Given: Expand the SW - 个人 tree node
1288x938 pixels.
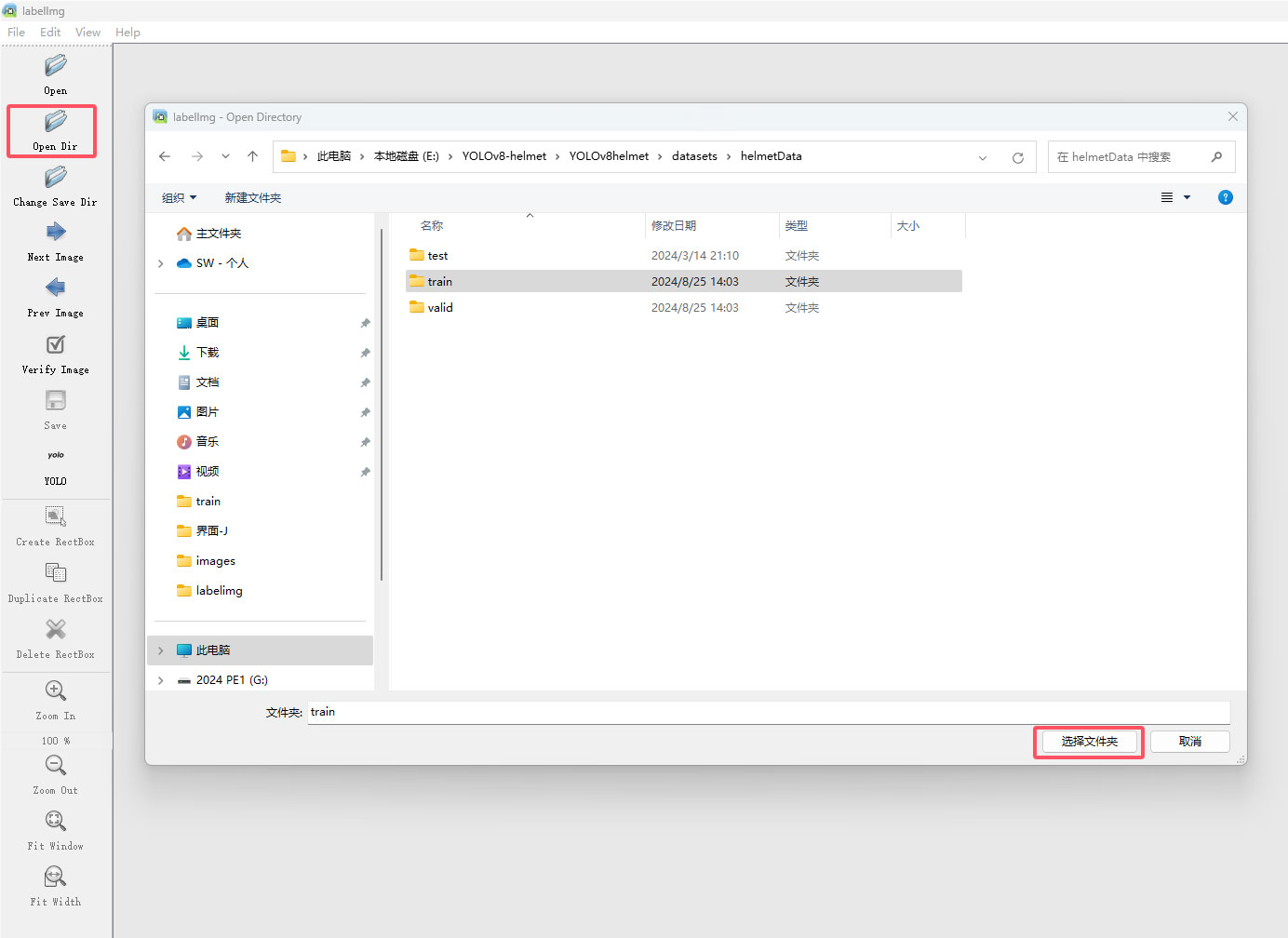Looking at the screenshot, I should [161, 263].
